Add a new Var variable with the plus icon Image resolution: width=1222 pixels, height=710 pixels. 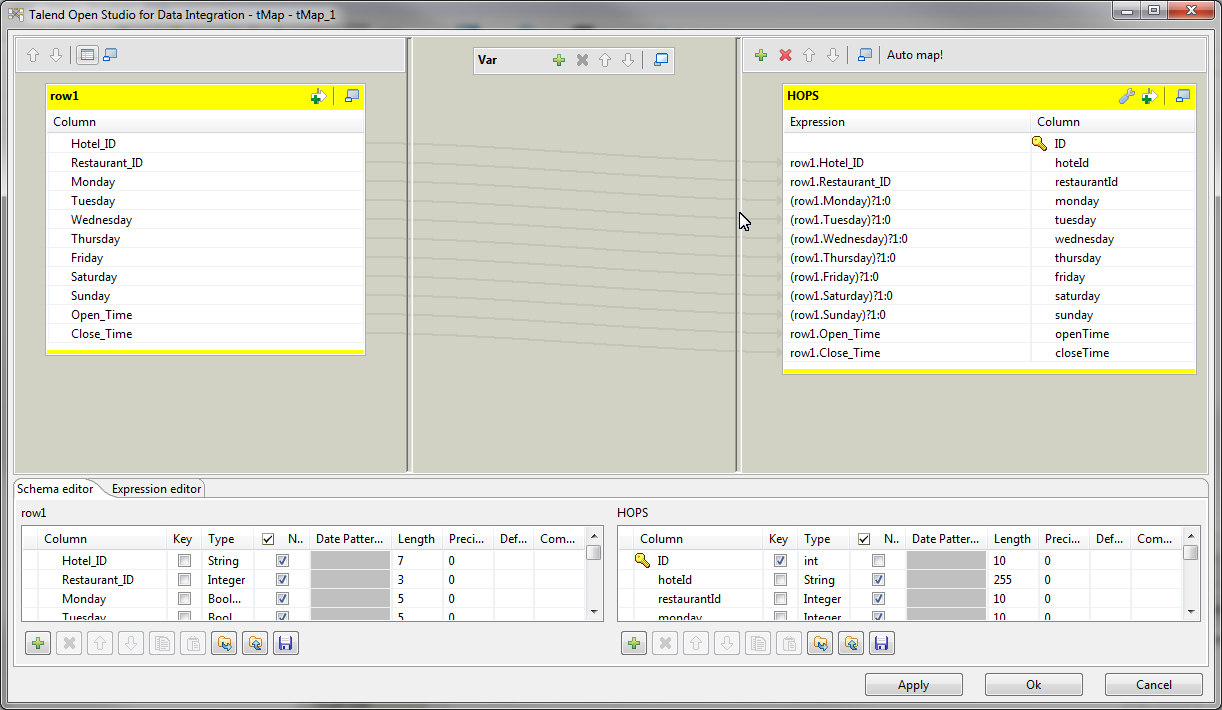pos(559,60)
